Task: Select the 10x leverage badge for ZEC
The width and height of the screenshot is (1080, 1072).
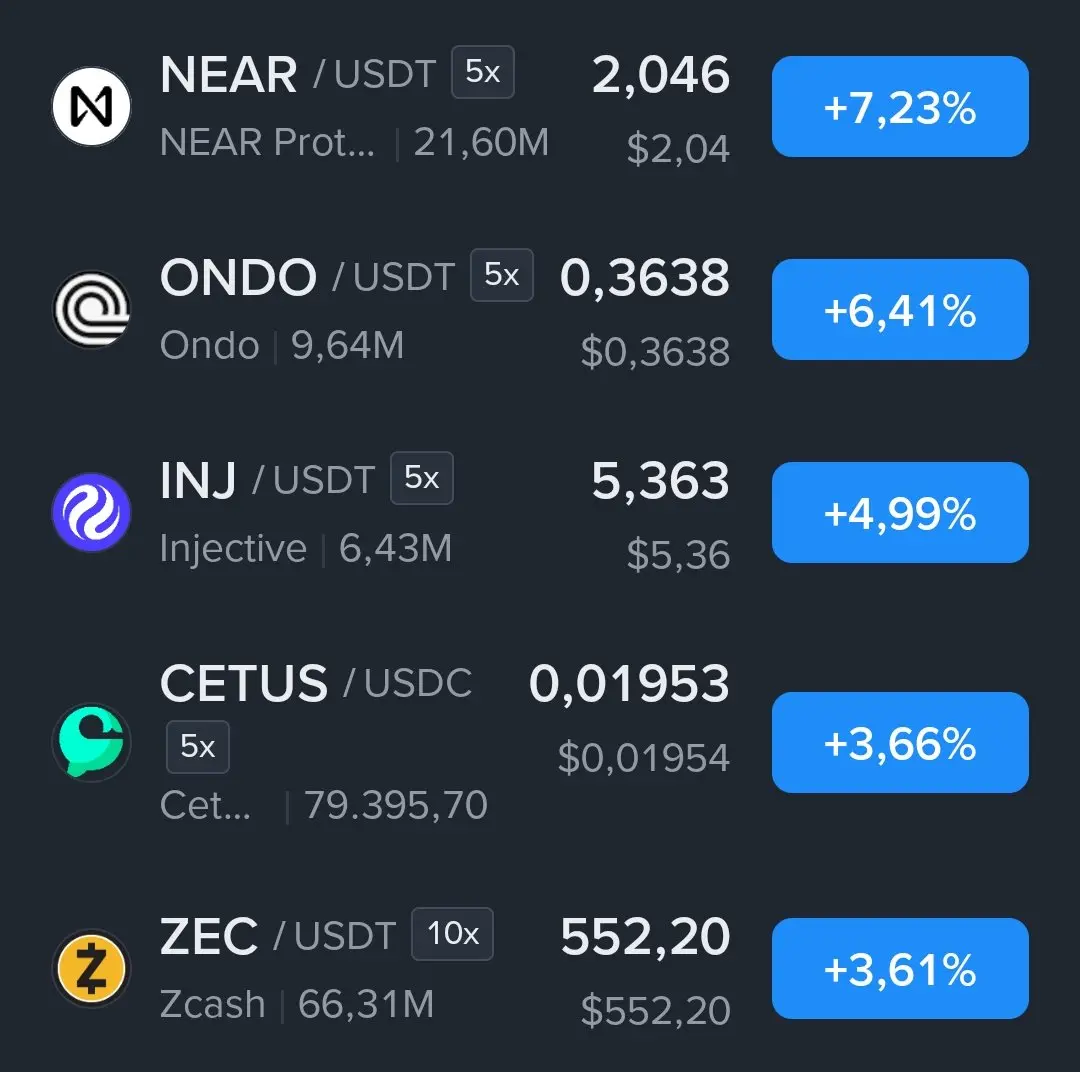Action: tap(453, 934)
